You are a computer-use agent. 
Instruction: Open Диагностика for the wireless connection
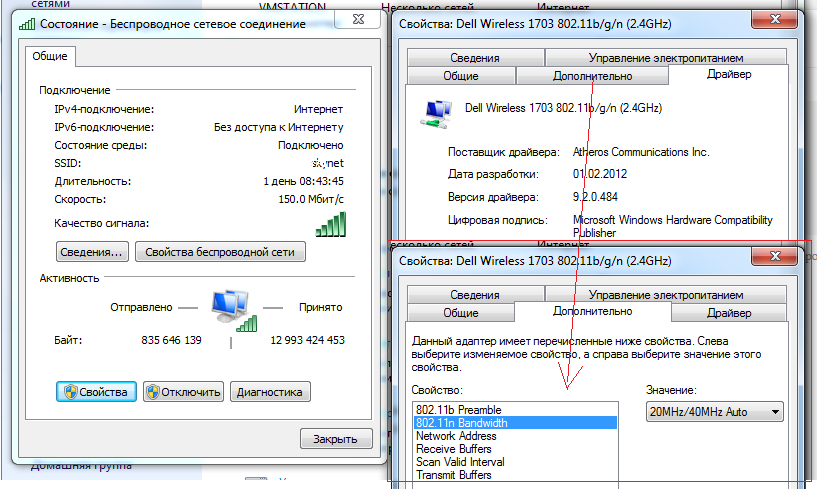(x=270, y=392)
